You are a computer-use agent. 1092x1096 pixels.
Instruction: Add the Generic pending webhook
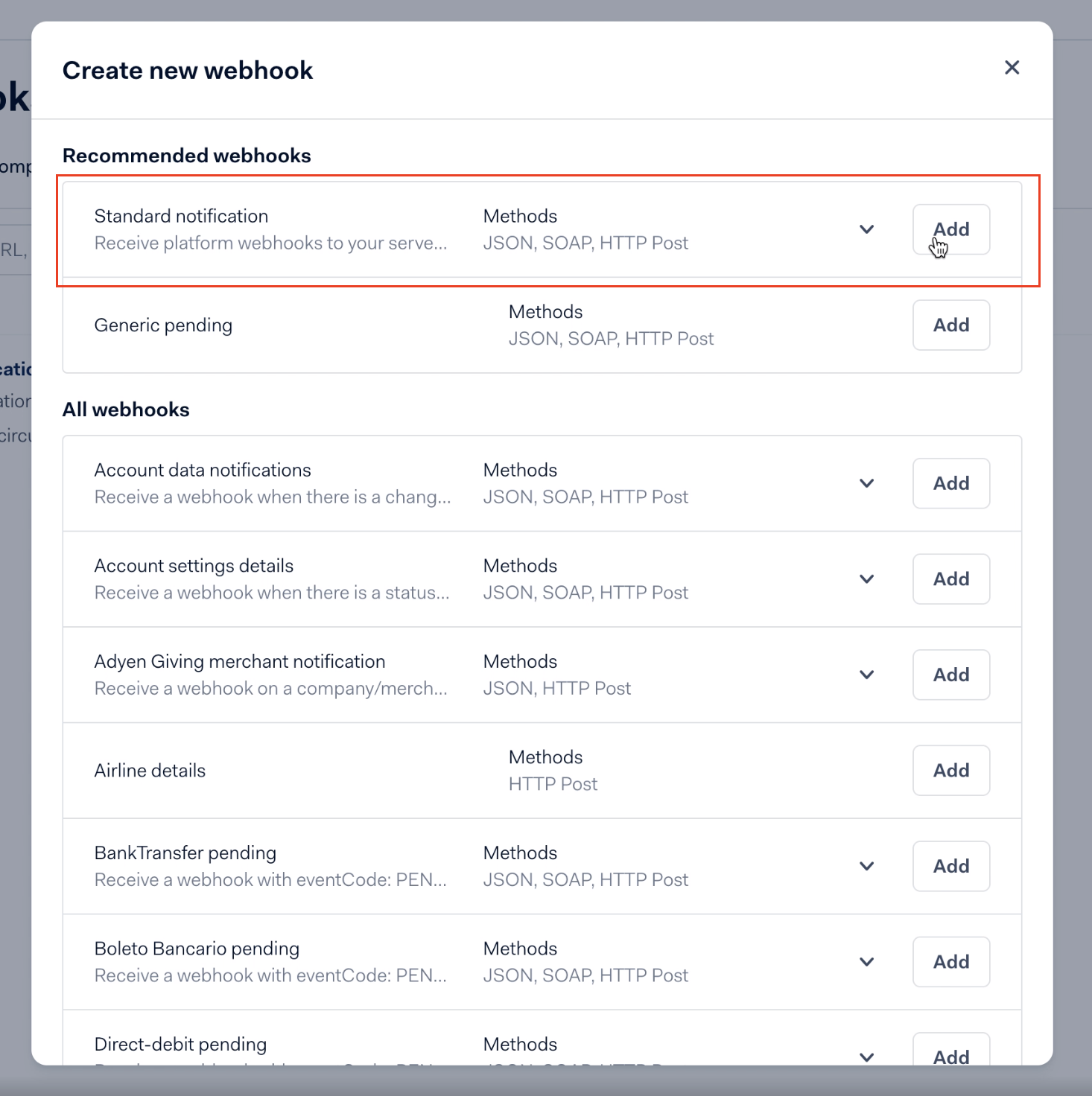pyautogui.click(x=951, y=325)
